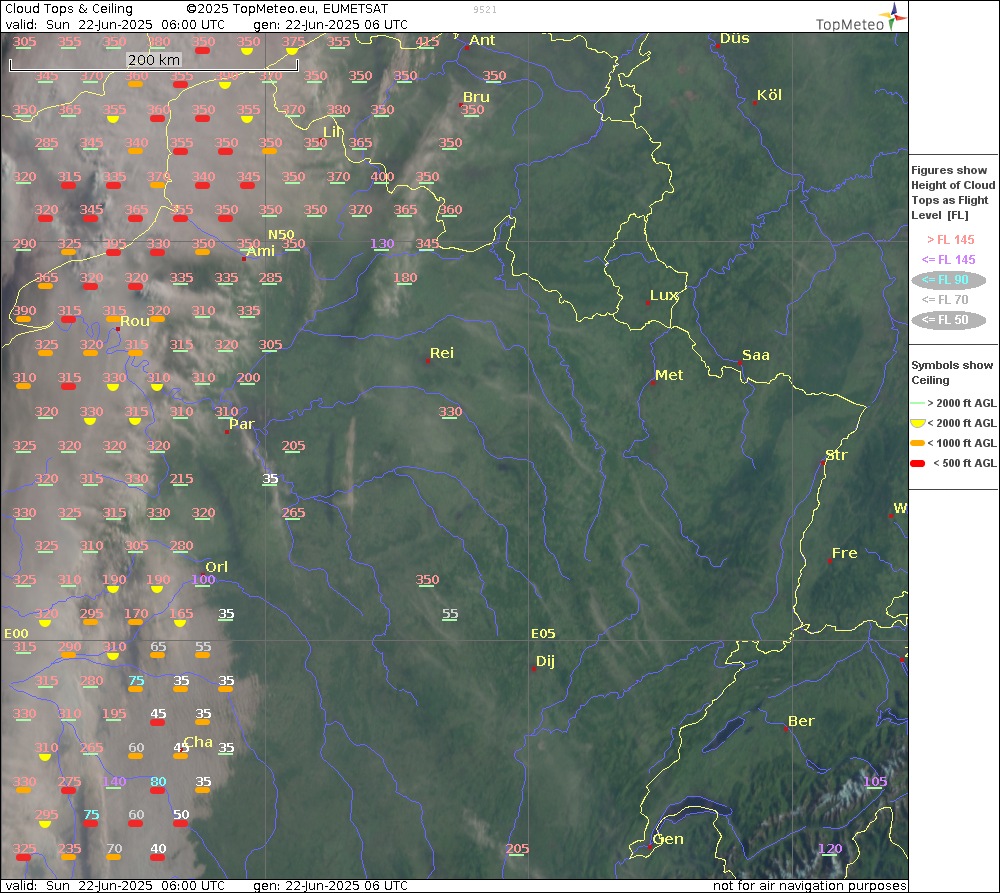The width and height of the screenshot is (1000, 893).
Task: Click the 'Str' city label
Action: pos(836,455)
